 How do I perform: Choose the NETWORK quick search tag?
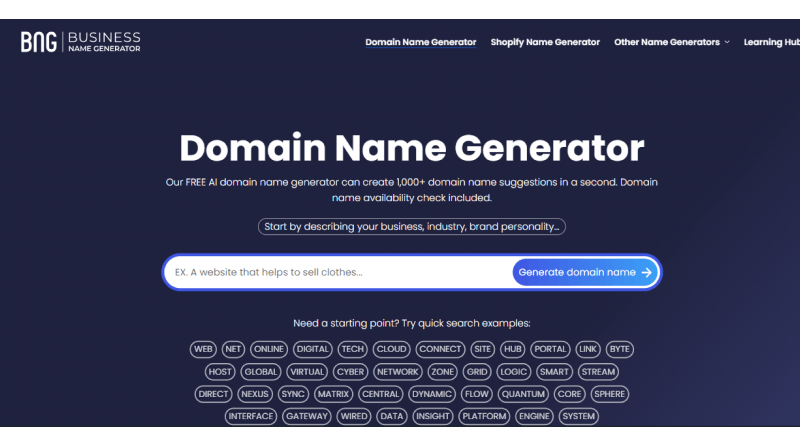pos(398,371)
